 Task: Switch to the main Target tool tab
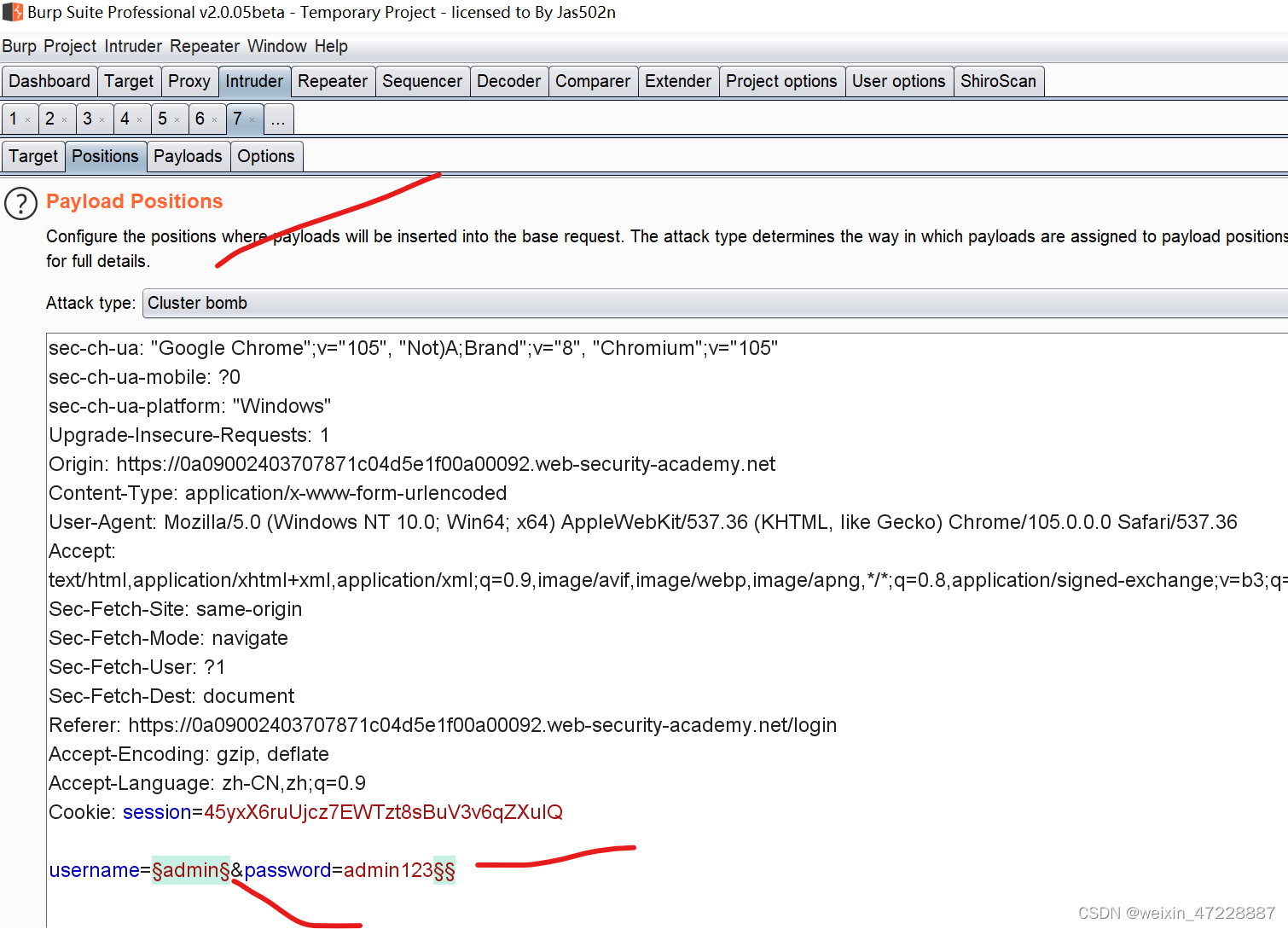tap(129, 81)
